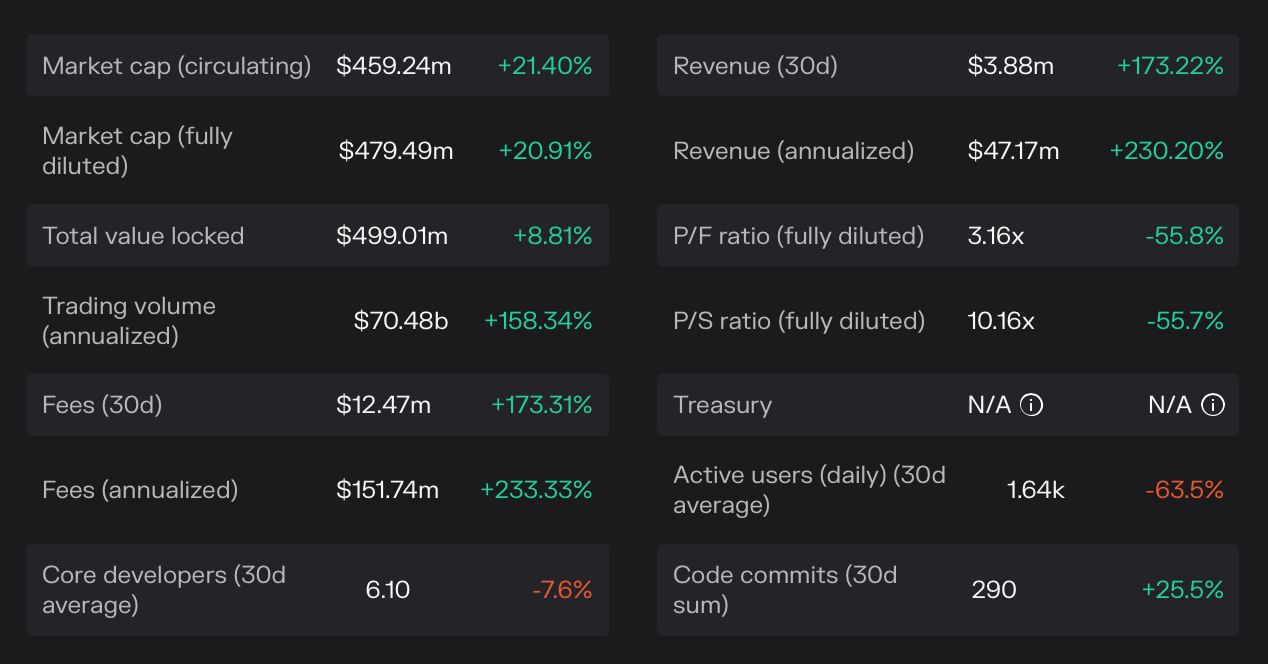Open Trading volume (annualized) metric
Viewport: 1268px width, 664px height.
[x=129, y=321]
